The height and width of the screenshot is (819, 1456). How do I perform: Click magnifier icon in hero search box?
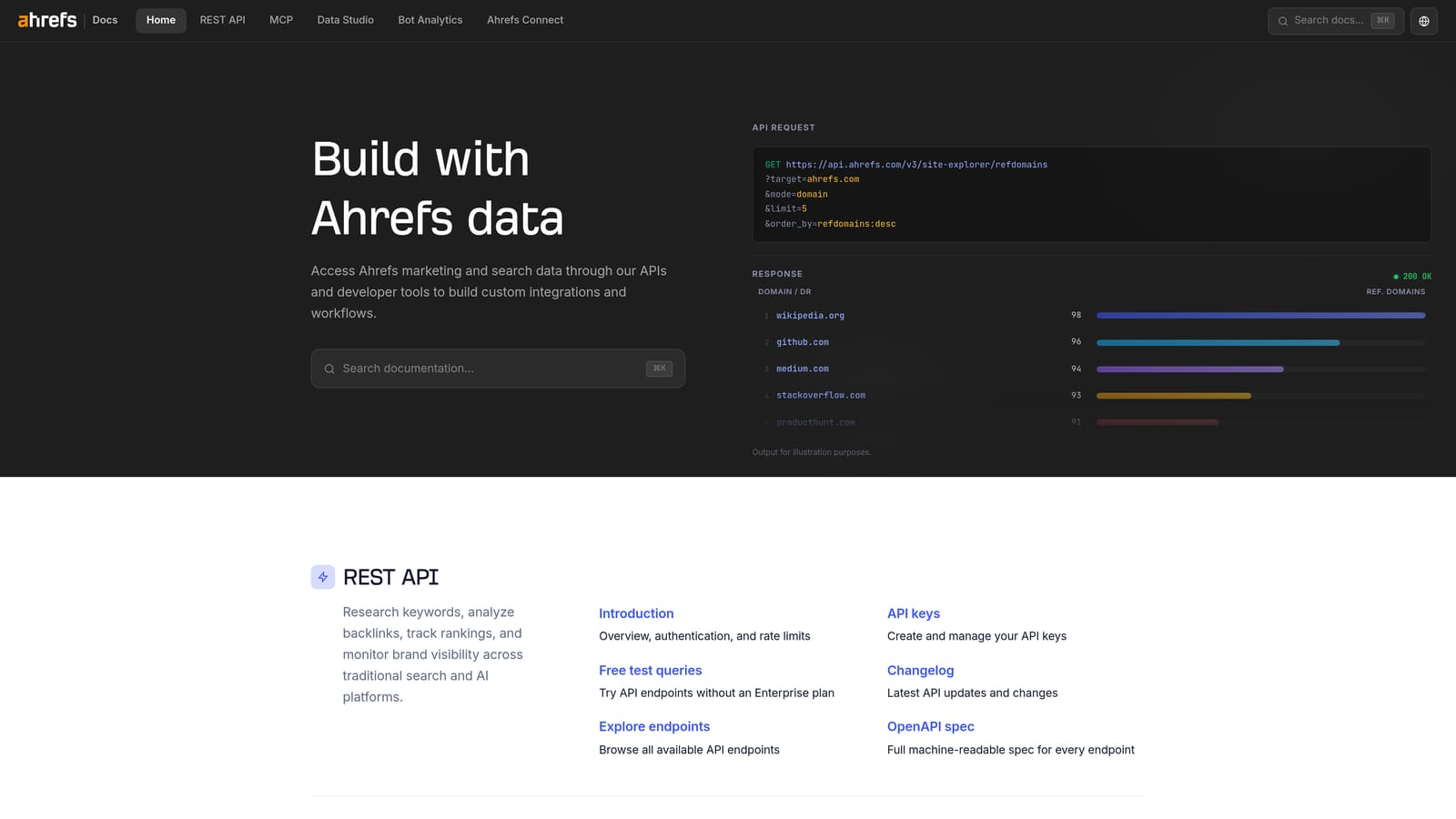[x=329, y=369]
